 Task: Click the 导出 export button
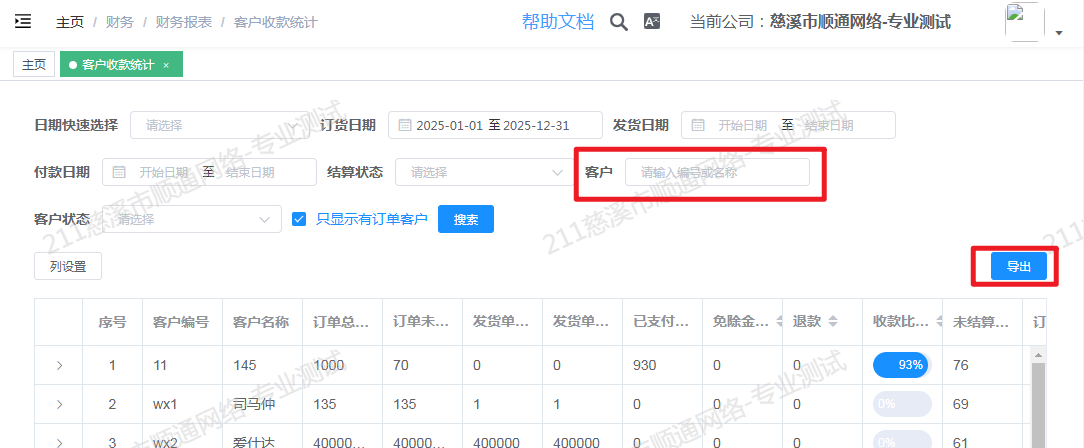[x=1018, y=266]
